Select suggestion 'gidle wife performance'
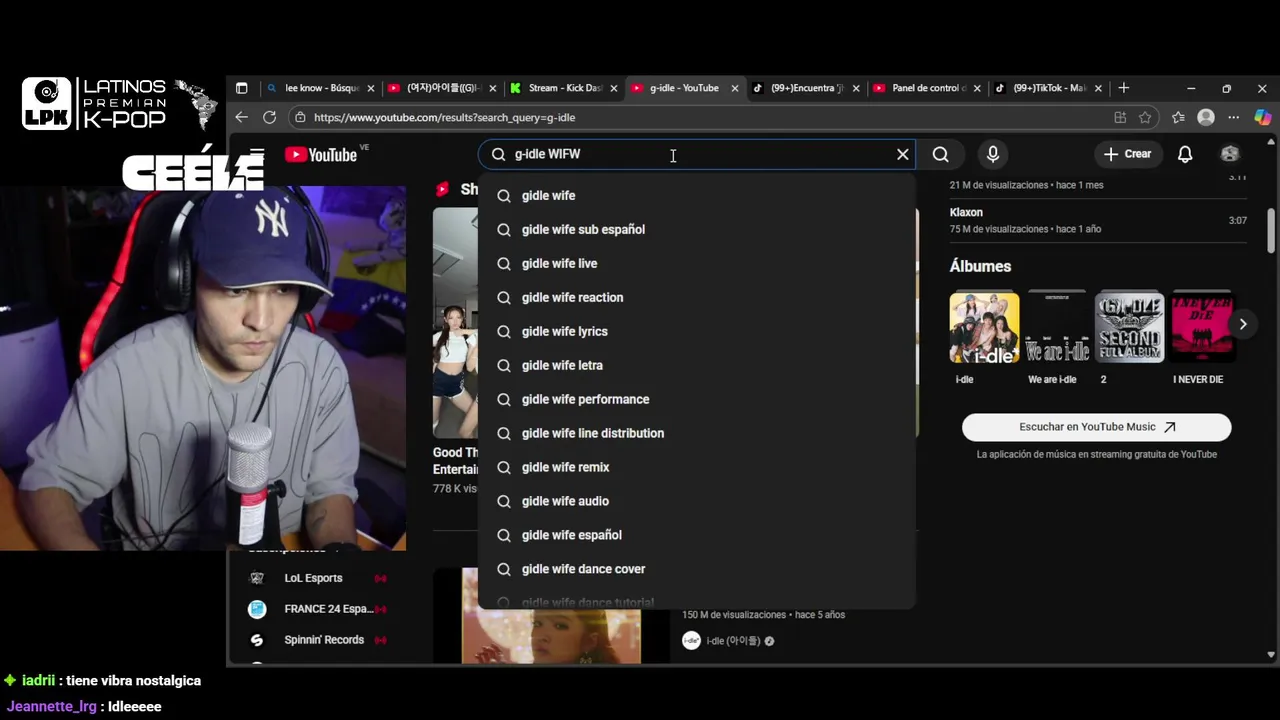 pyautogui.click(x=697, y=400)
